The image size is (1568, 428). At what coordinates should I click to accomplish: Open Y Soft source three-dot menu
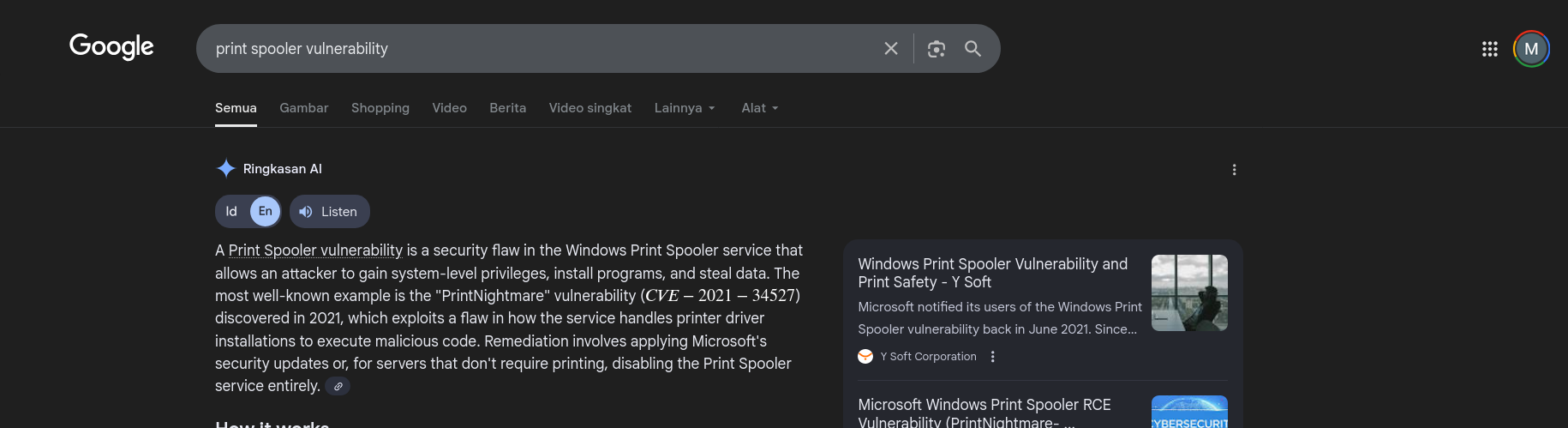pos(992,357)
